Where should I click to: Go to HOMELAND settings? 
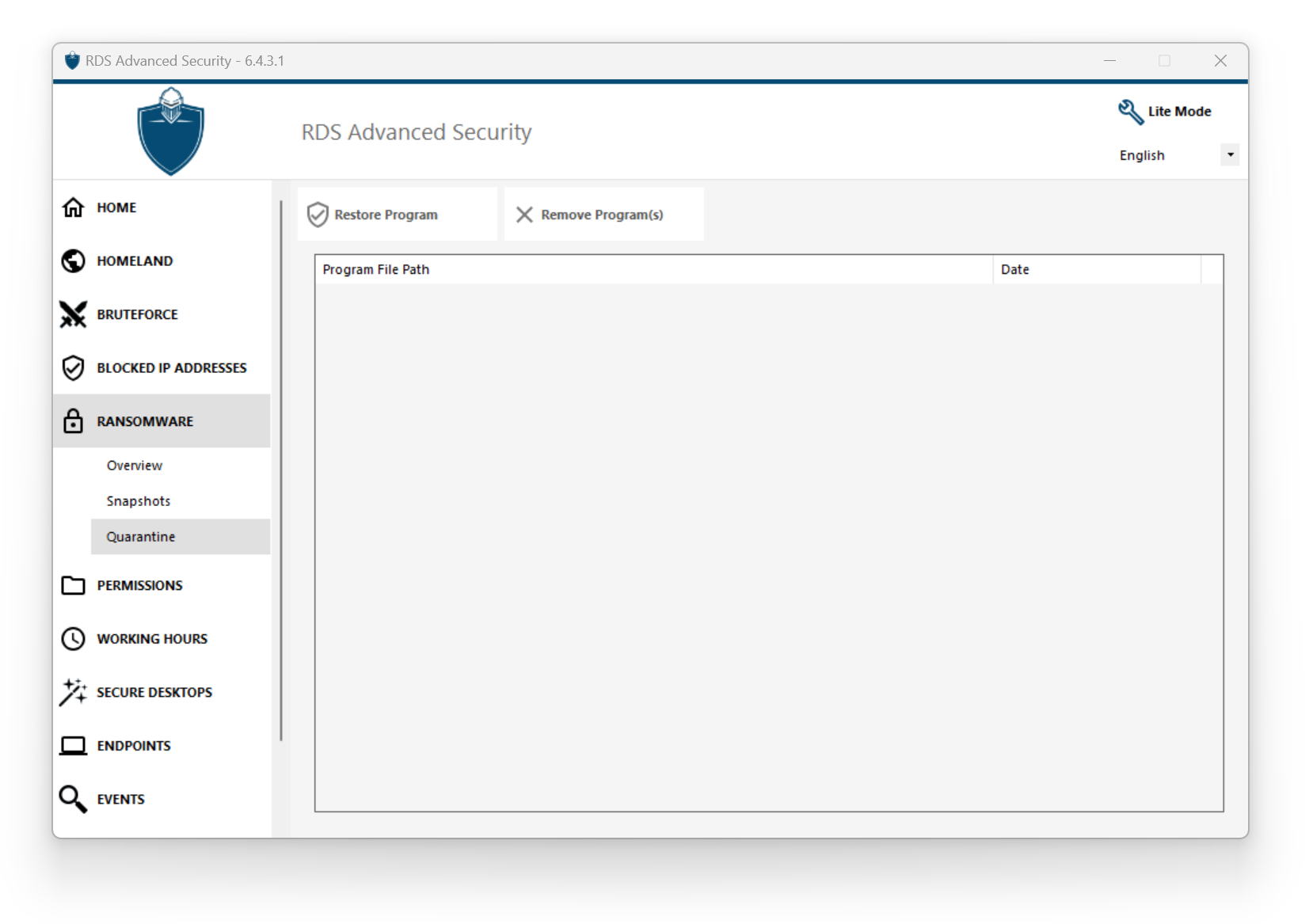[162, 260]
